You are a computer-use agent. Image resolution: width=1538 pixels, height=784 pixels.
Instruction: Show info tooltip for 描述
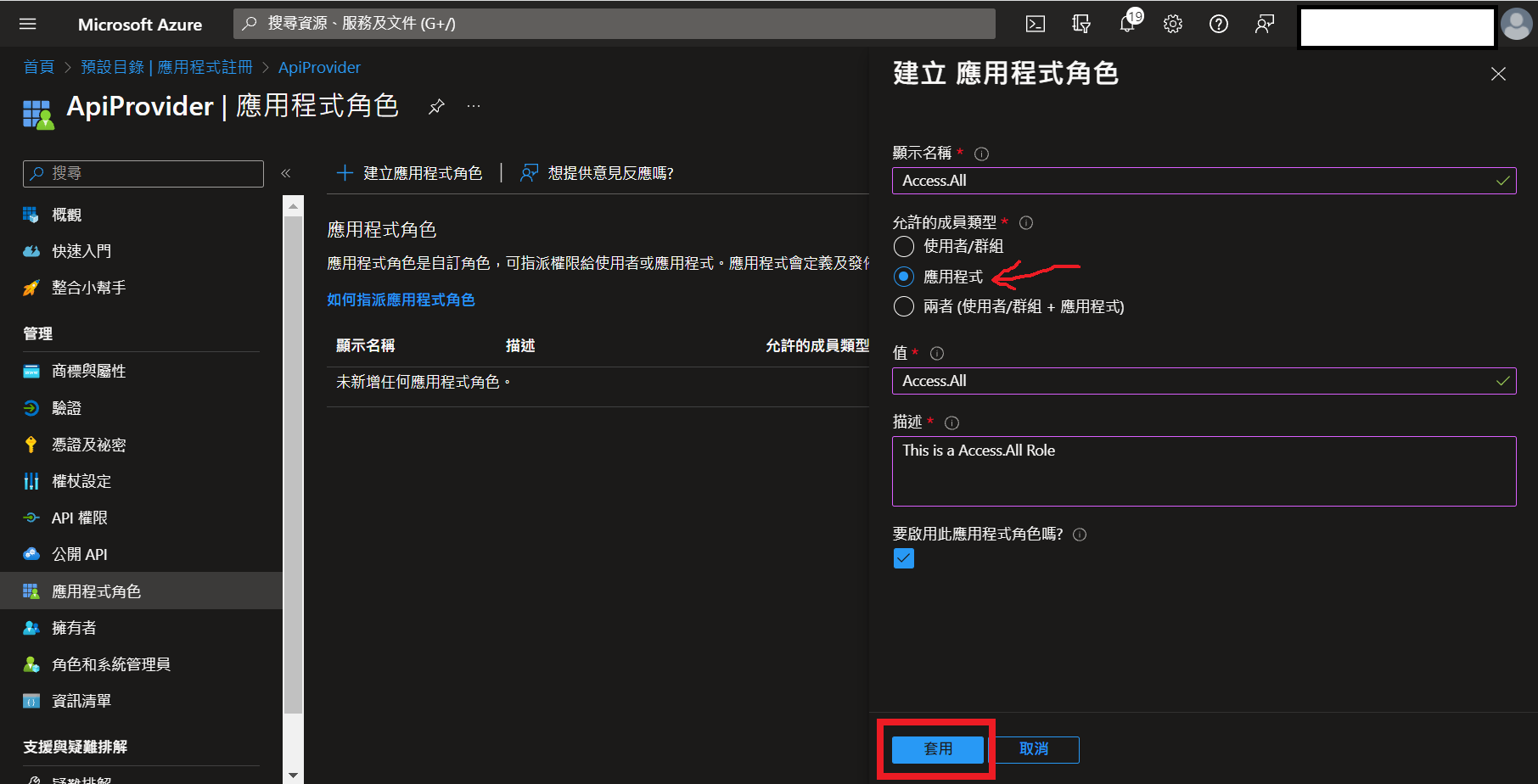952,423
